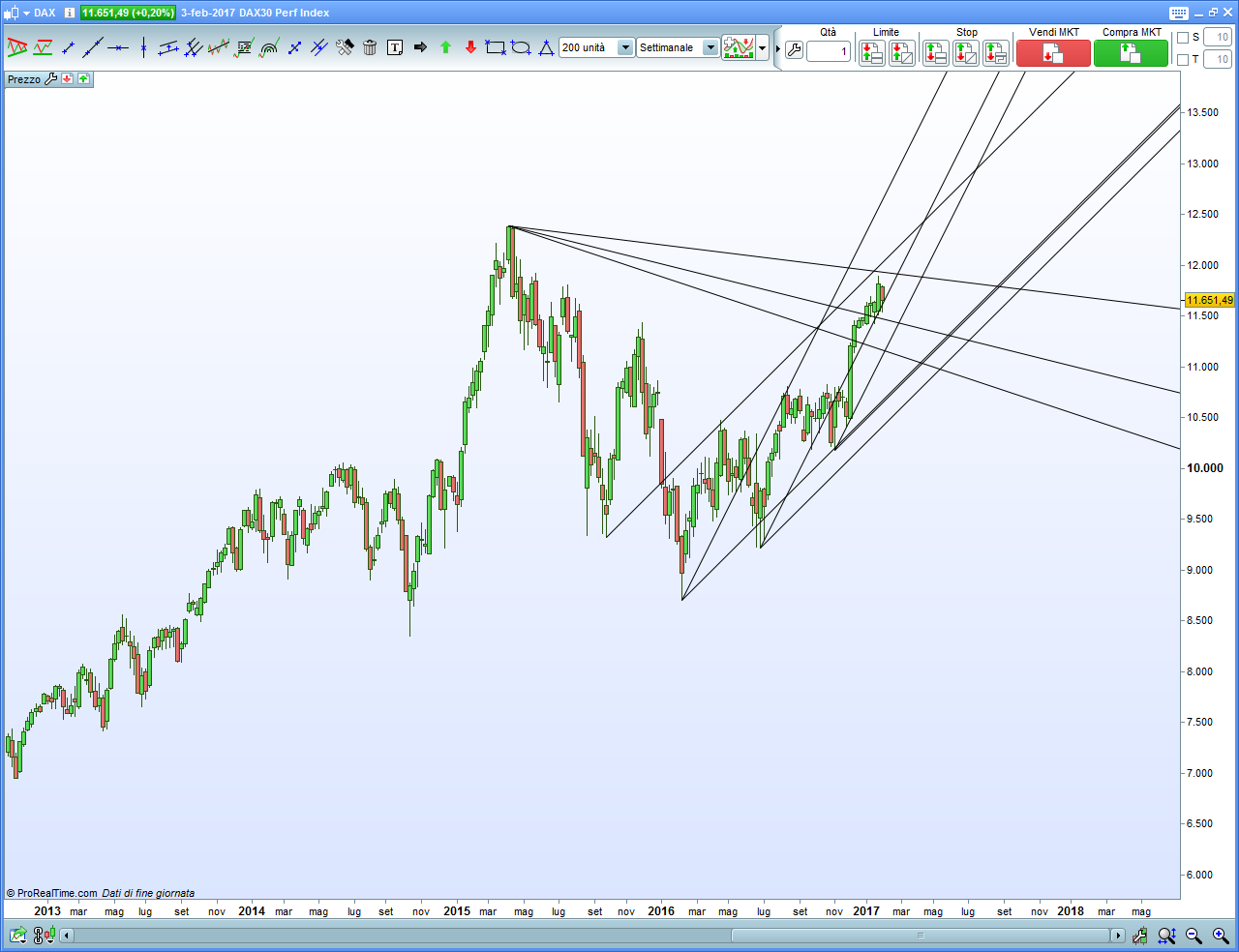
Task: Click the third Stop order button
Action: click(996, 53)
